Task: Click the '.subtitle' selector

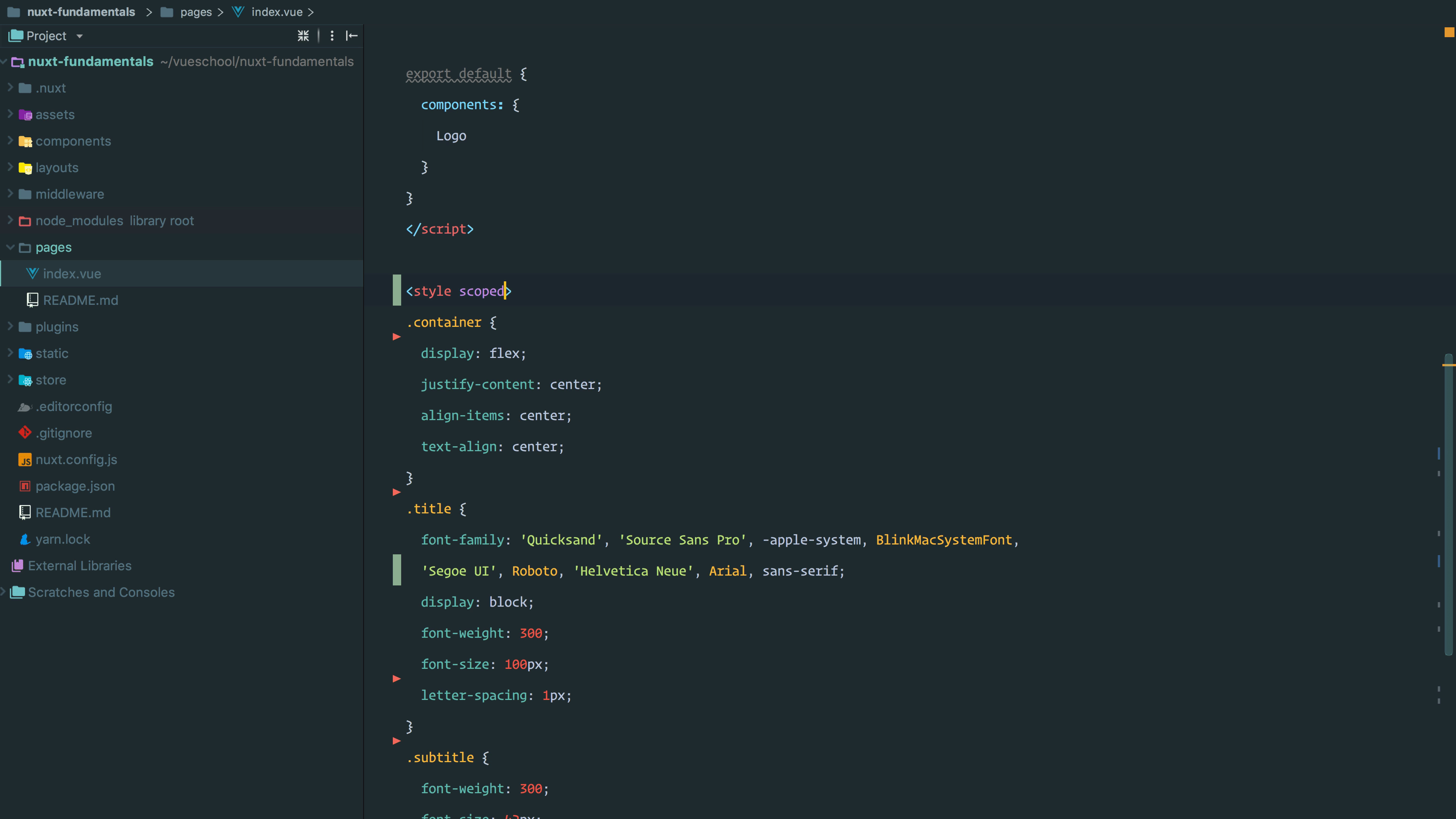Action: [440, 758]
